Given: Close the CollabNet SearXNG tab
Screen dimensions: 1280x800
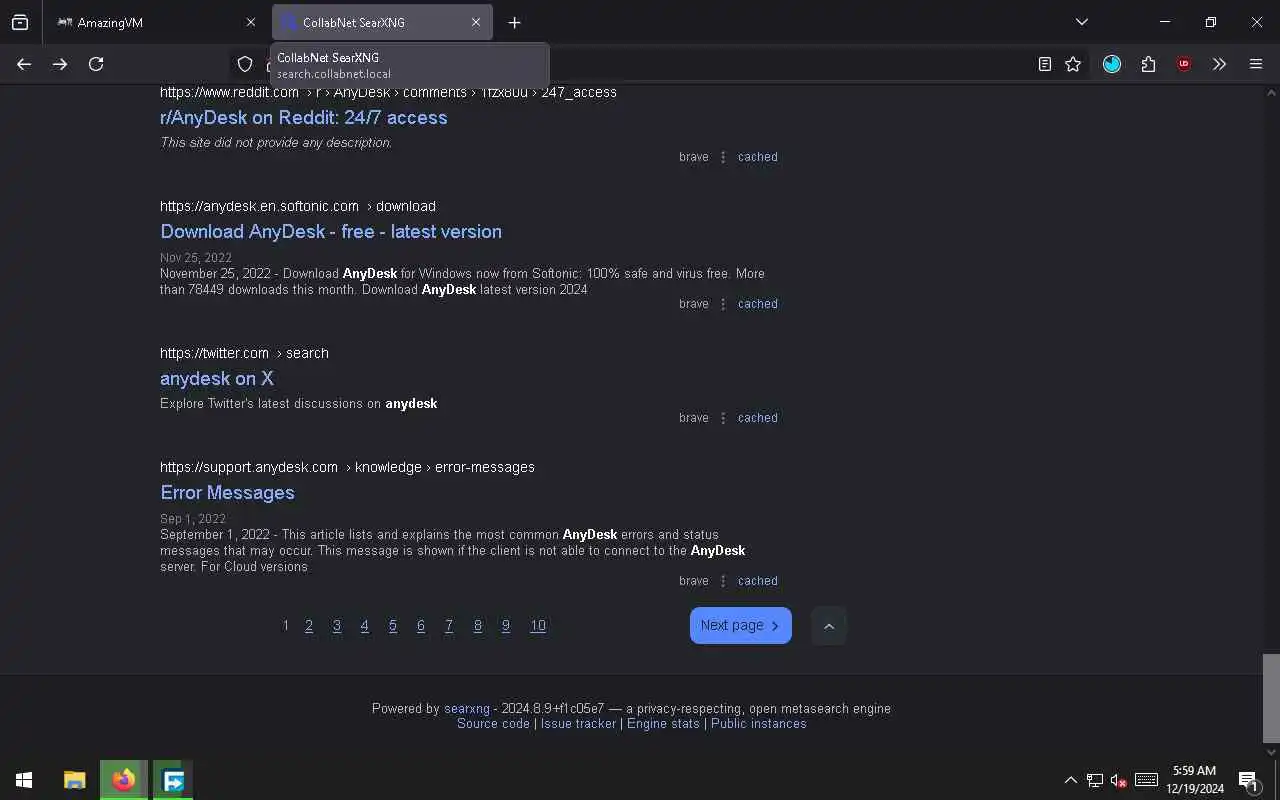Looking at the screenshot, I should pos(476,22).
